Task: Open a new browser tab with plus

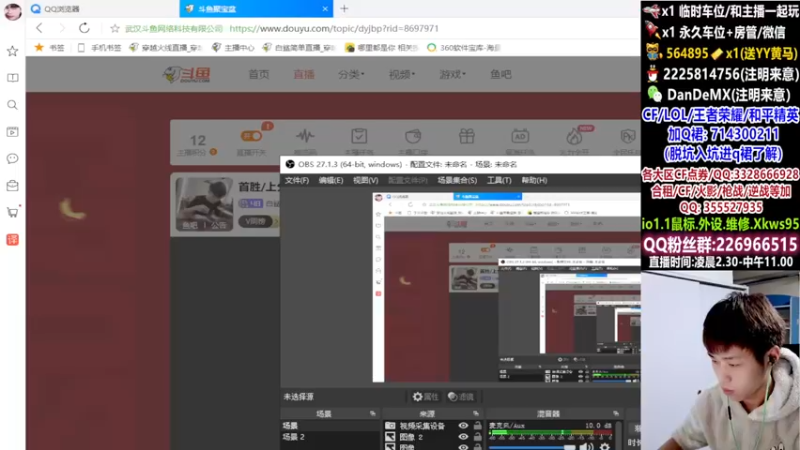Action: (344, 9)
